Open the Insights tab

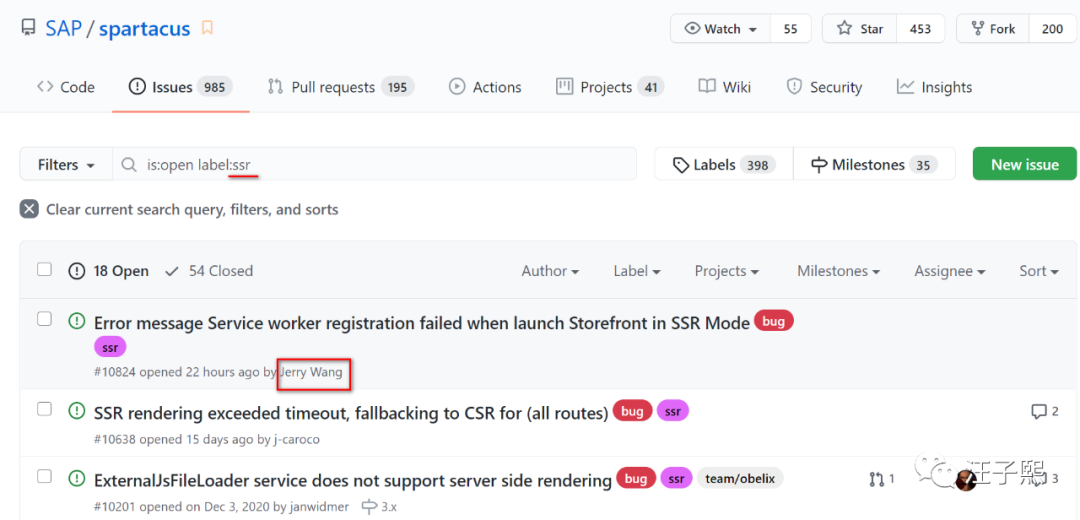point(934,87)
